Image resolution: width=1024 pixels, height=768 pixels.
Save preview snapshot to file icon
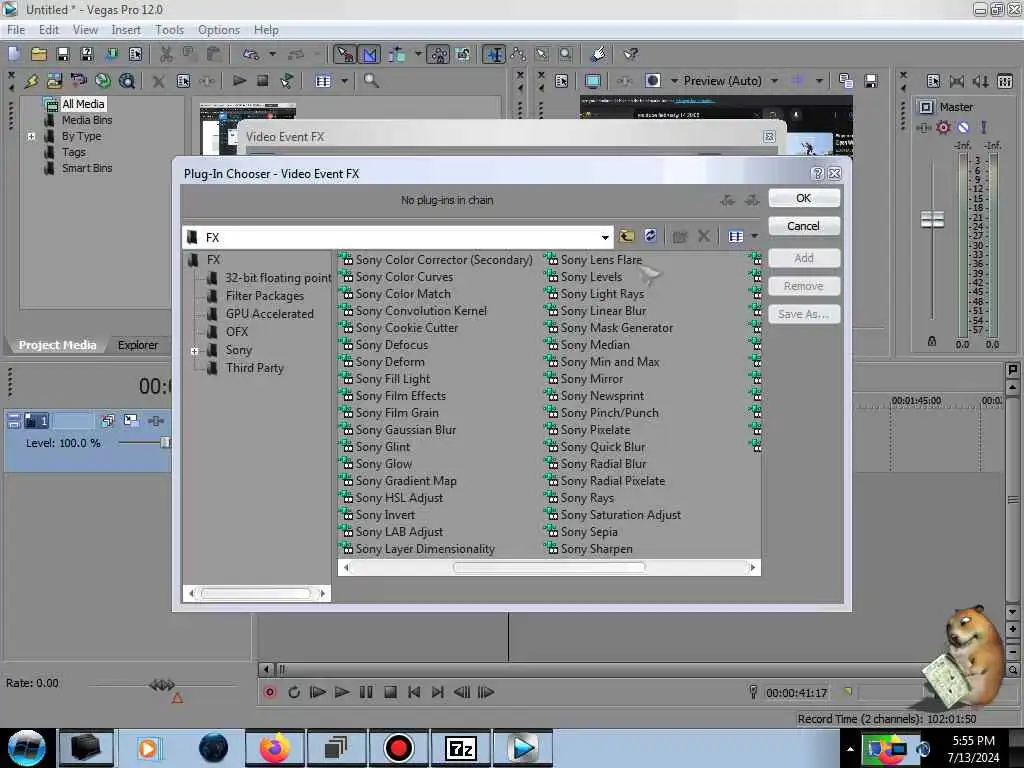pyautogui.click(x=871, y=81)
